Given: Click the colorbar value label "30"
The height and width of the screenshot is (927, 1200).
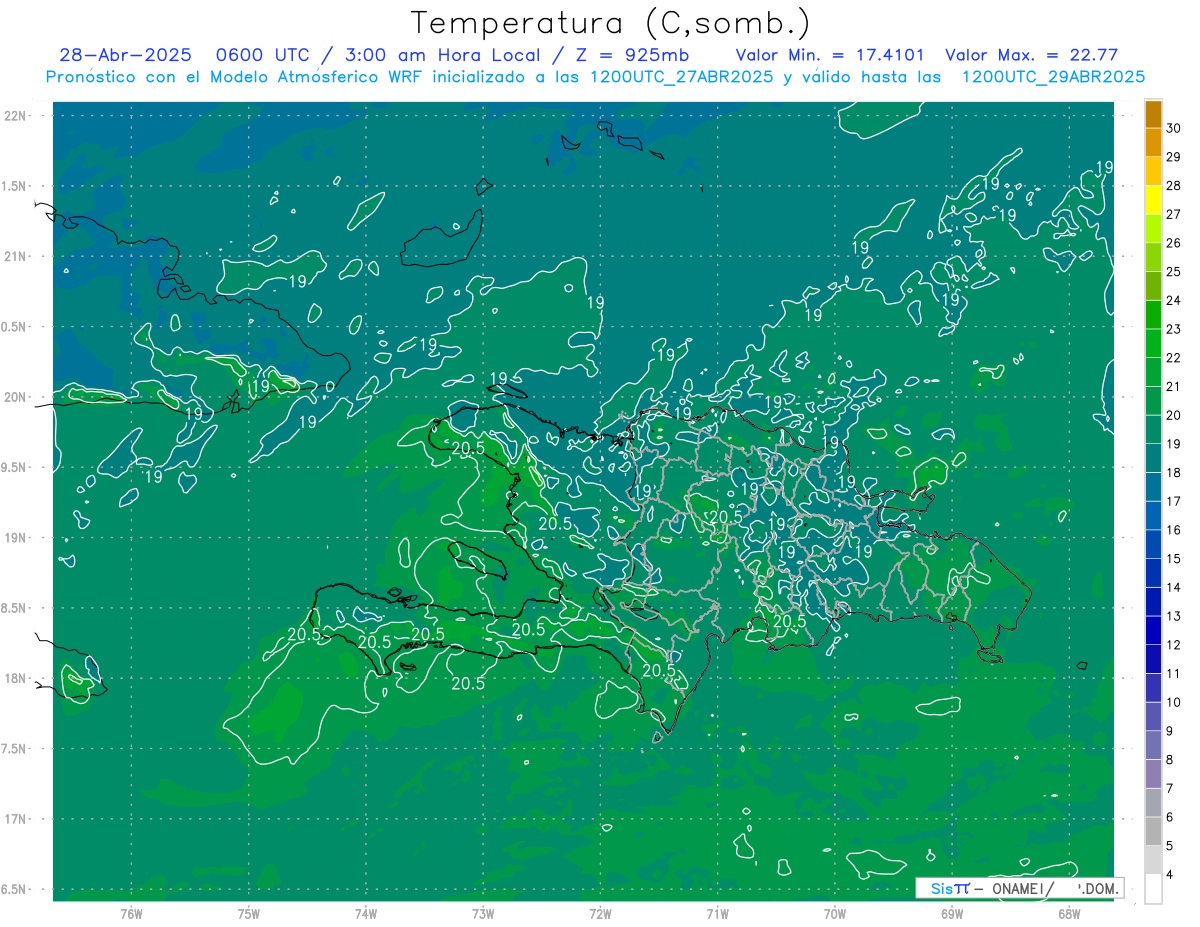Looking at the screenshot, I should tap(1173, 128).
